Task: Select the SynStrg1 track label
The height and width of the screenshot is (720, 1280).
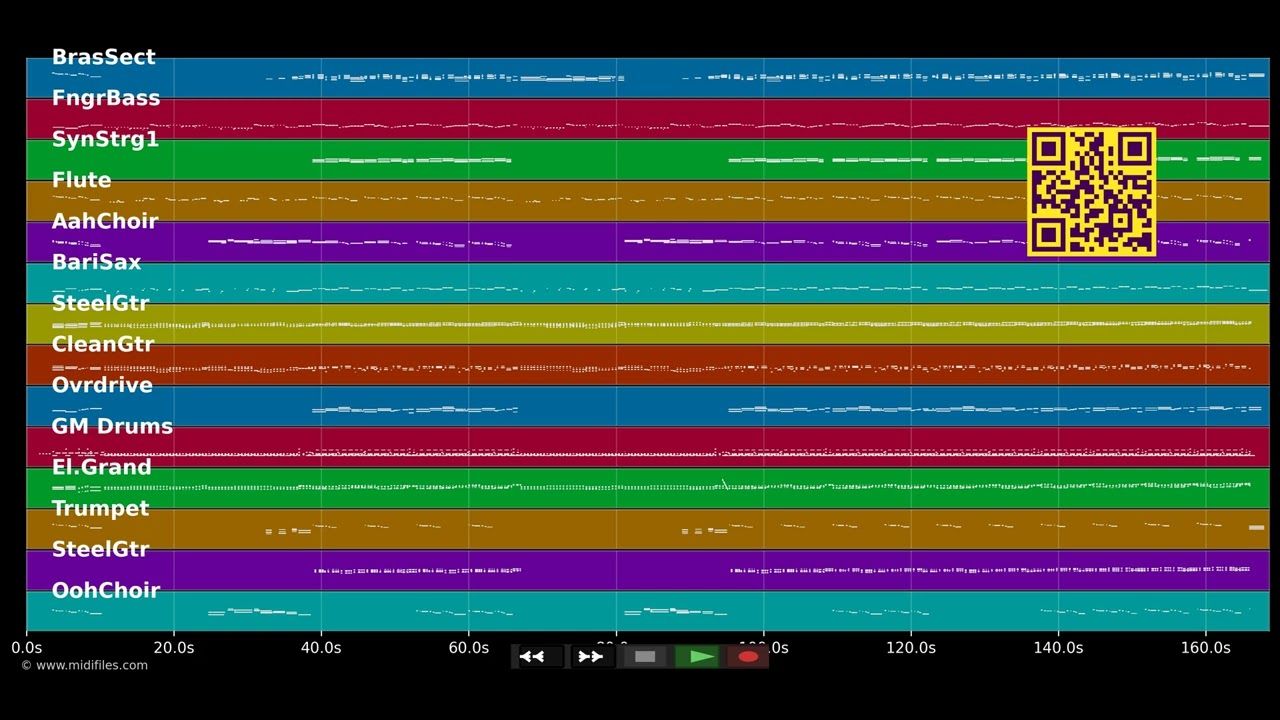Action: point(105,139)
